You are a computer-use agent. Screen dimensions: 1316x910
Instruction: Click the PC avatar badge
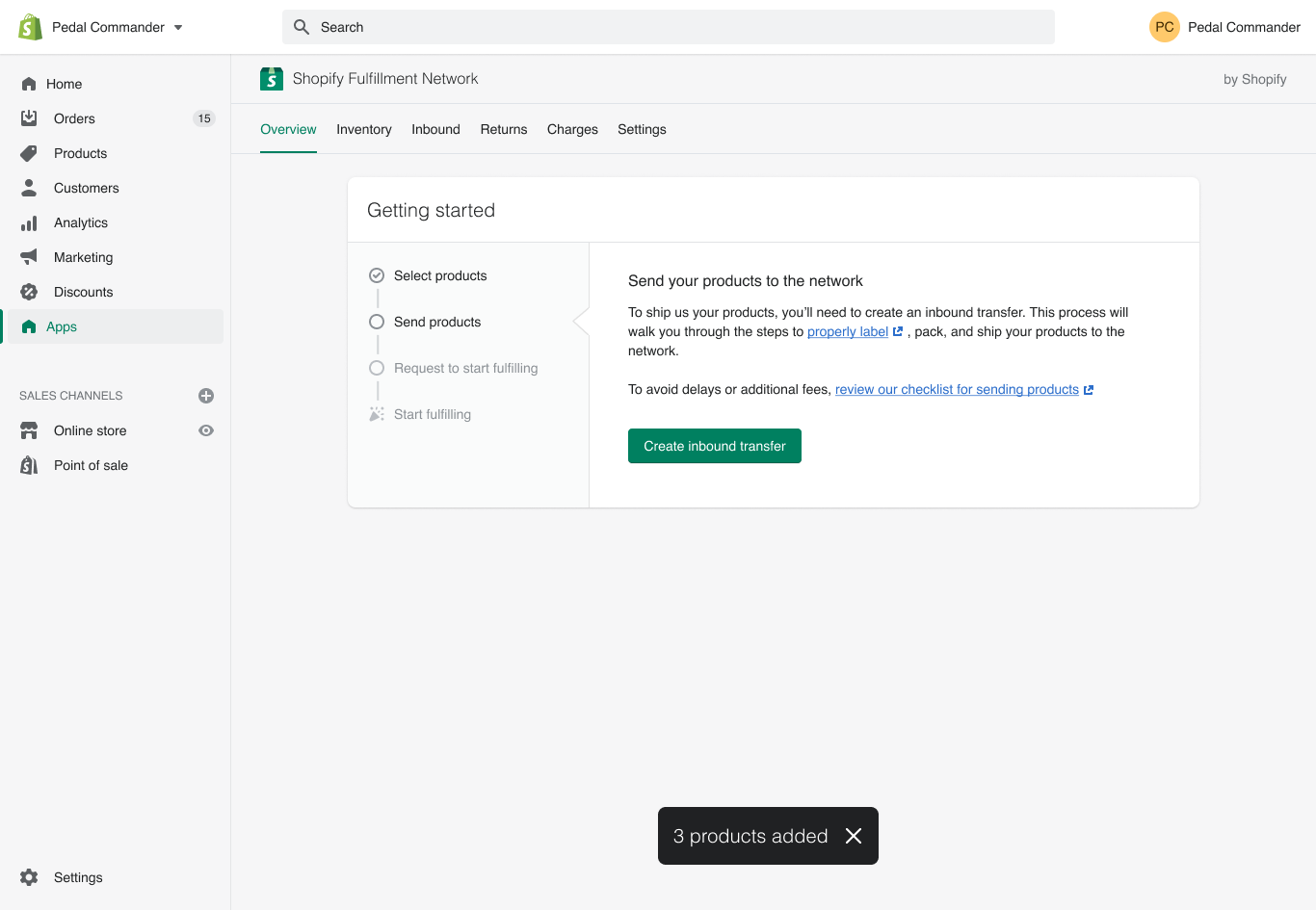tap(1165, 27)
